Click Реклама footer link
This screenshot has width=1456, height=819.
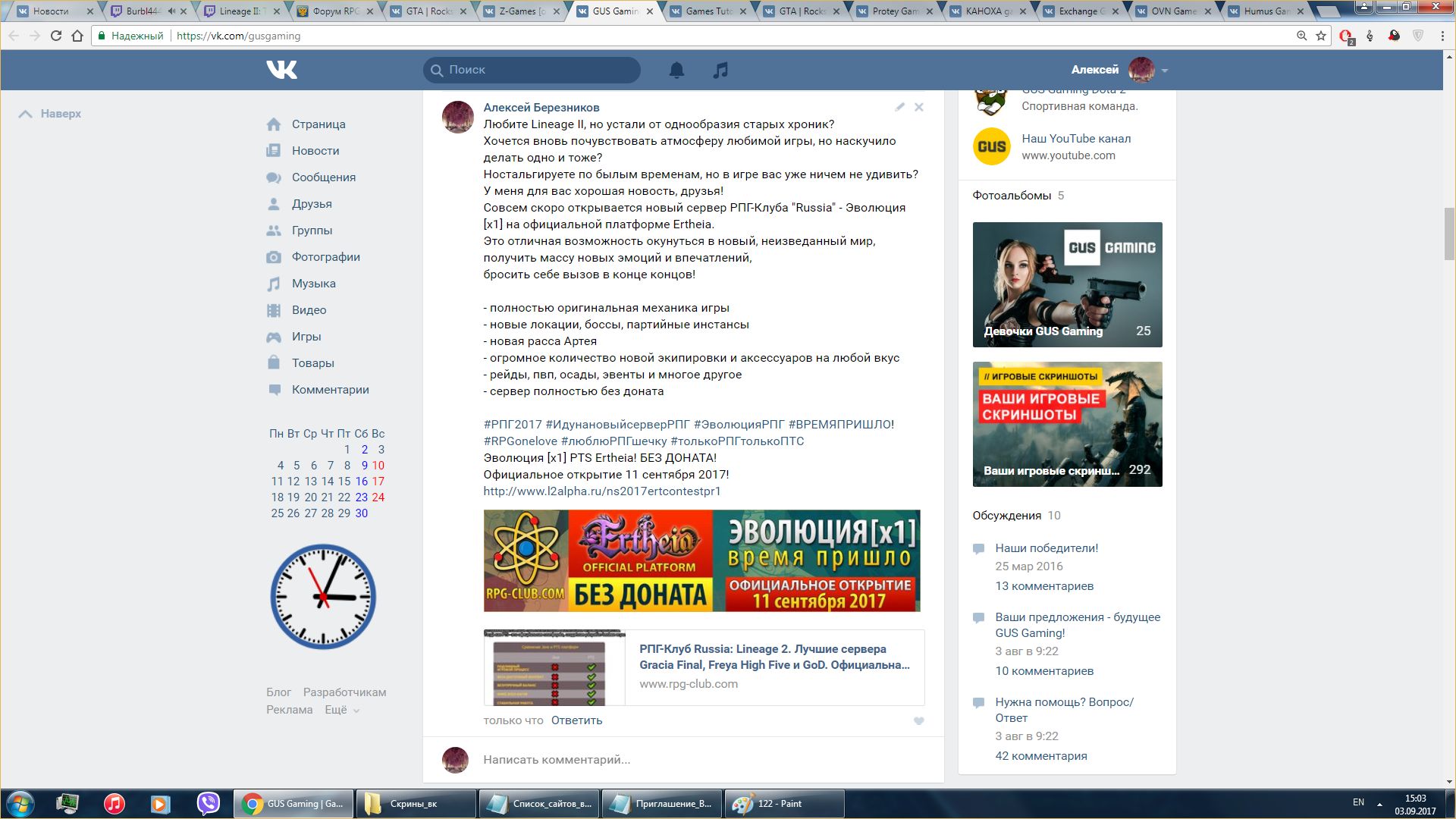click(289, 710)
